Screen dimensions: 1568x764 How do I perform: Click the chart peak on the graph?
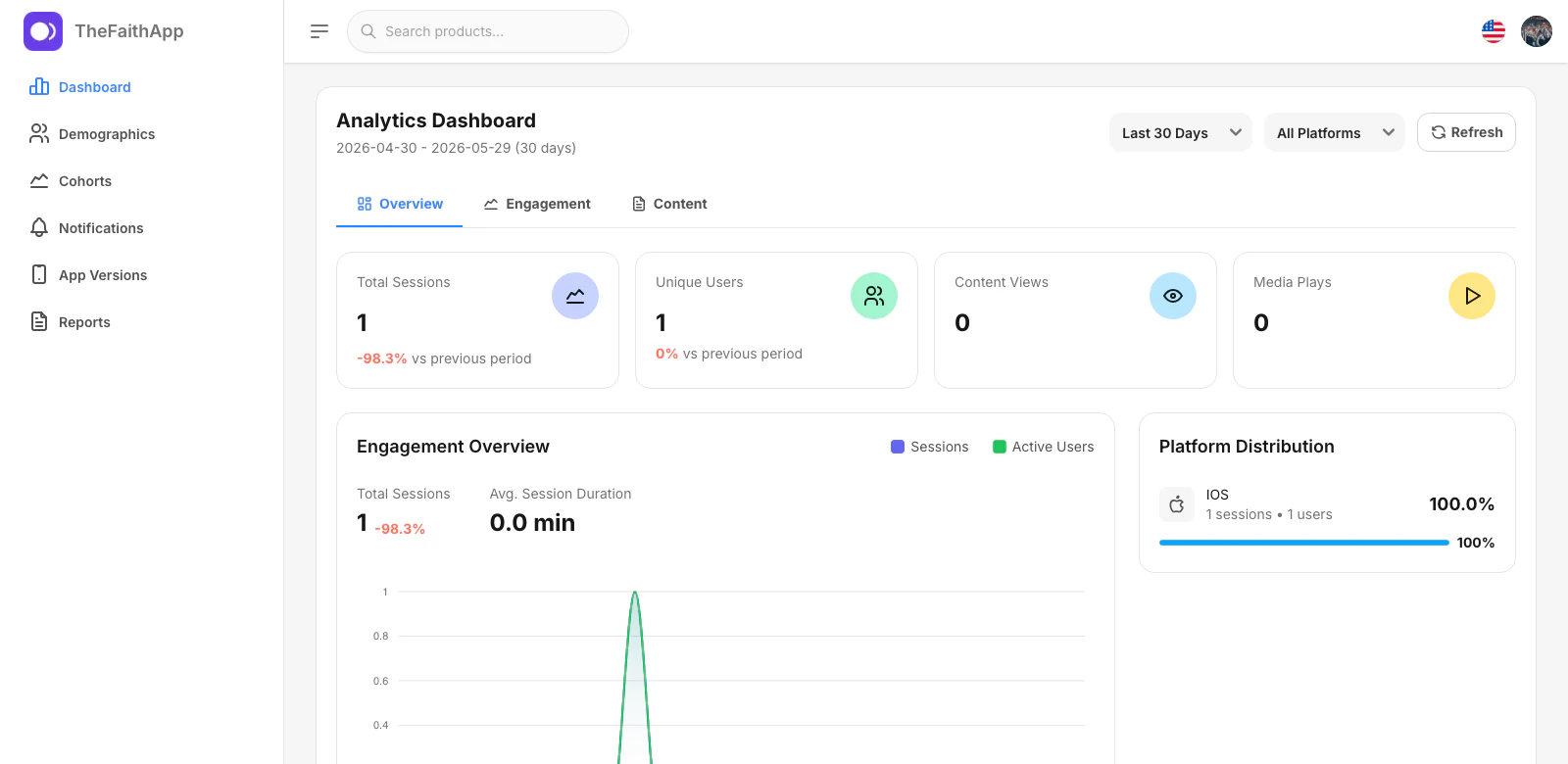635,592
